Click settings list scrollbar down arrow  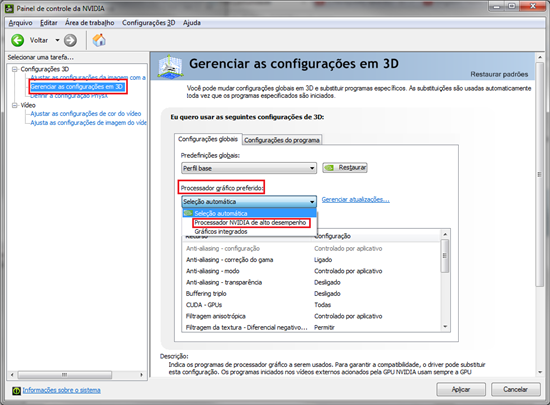pyautogui.click(x=445, y=326)
